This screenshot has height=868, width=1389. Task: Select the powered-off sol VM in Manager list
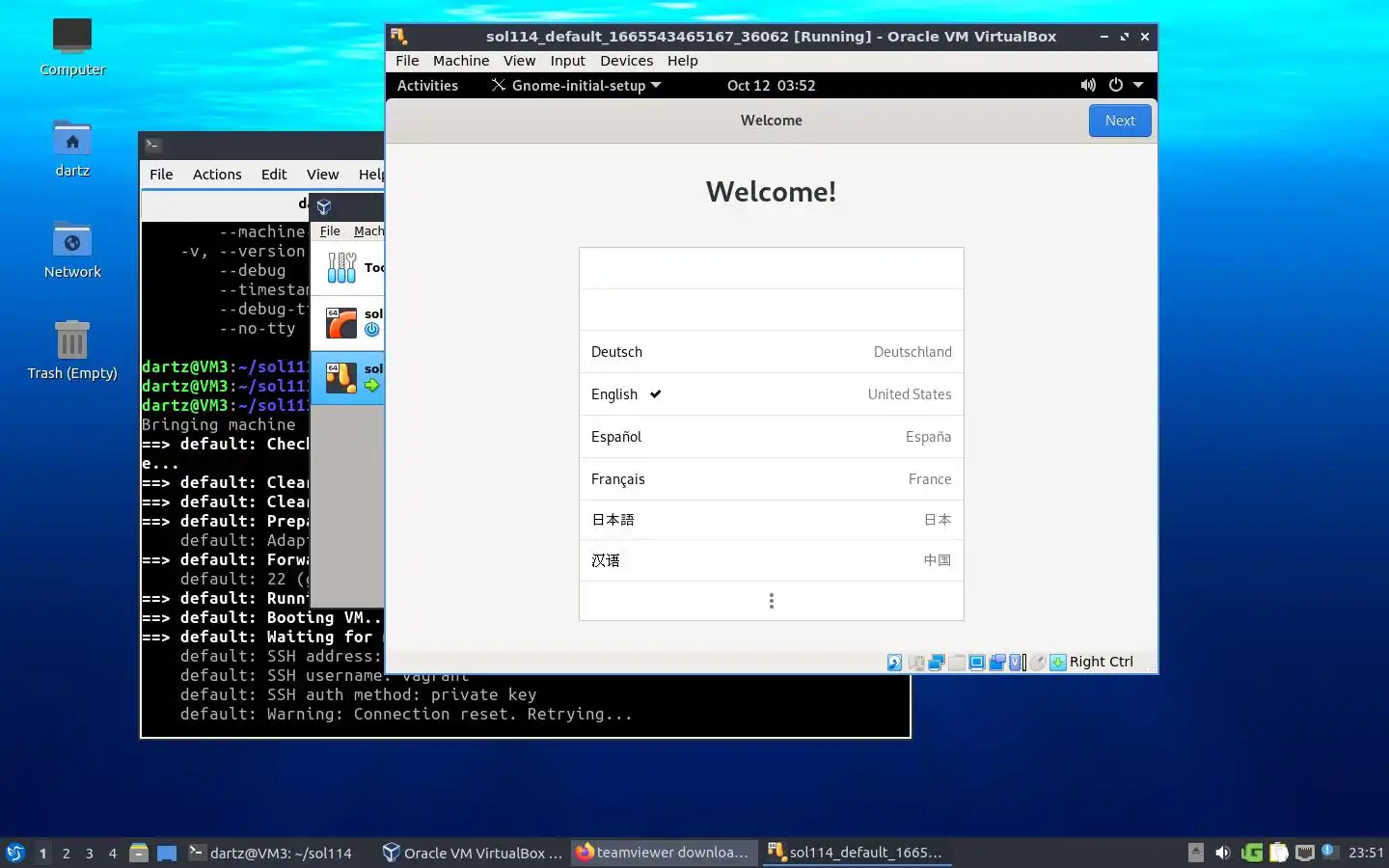tap(347, 323)
